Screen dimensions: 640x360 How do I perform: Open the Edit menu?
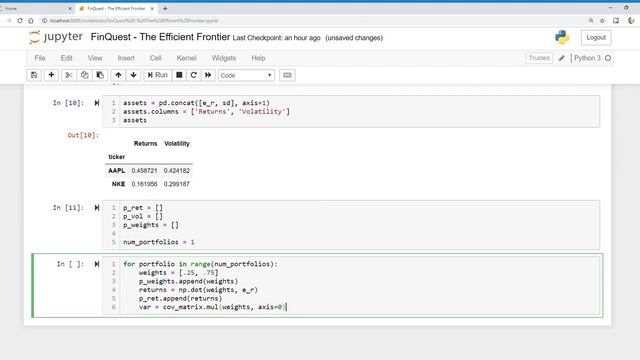[x=67, y=58]
